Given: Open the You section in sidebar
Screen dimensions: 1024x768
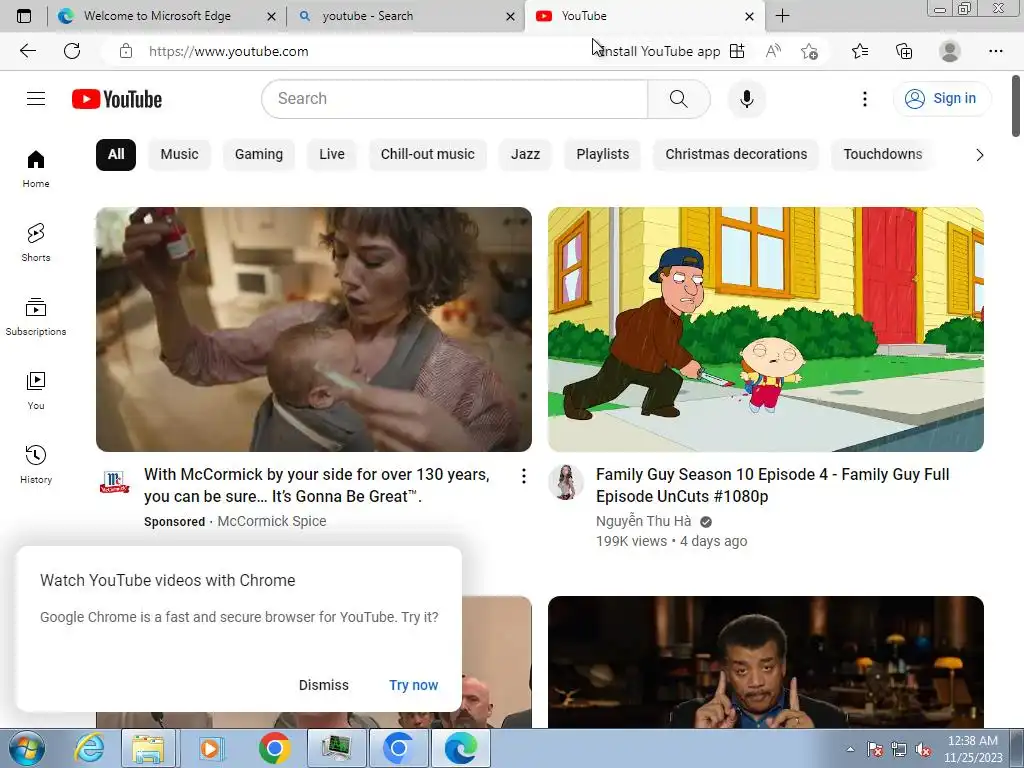Looking at the screenshot, I should click(36, 391).
